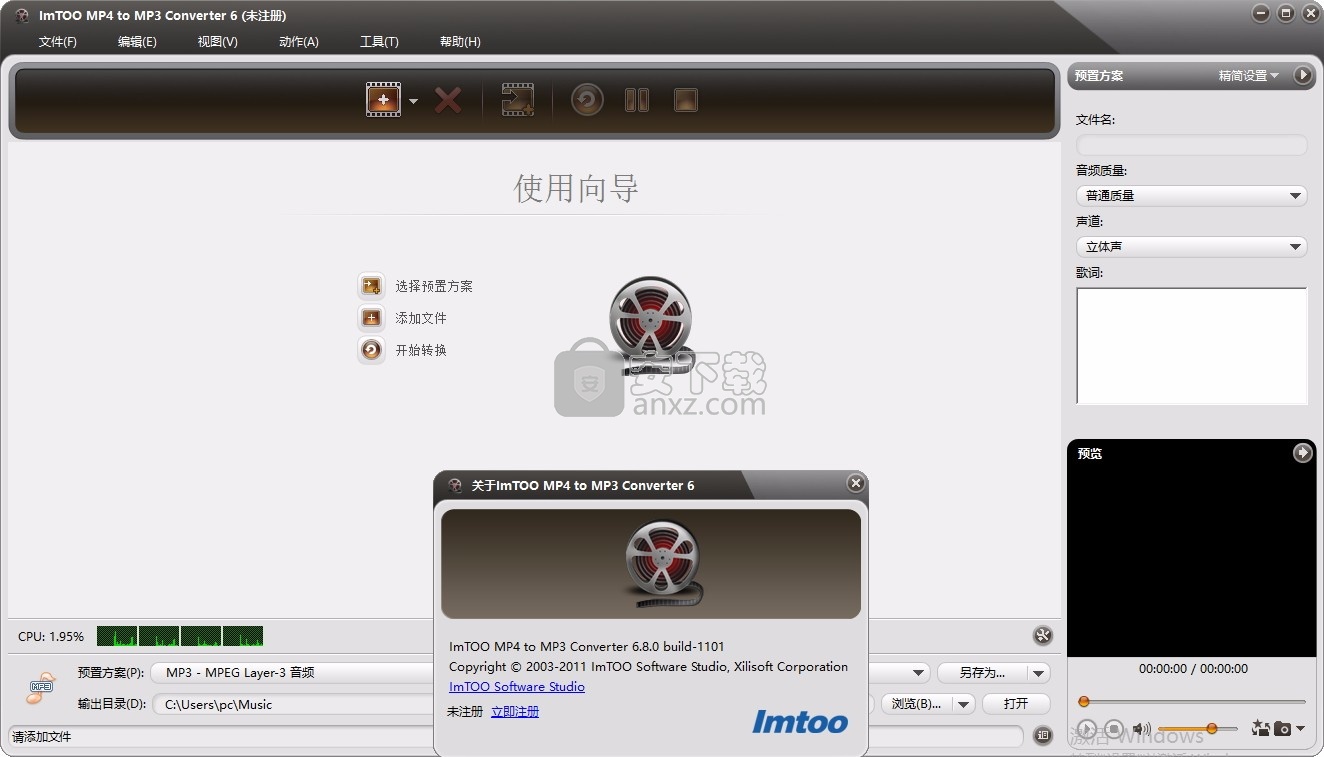This screenshot has height=757, width=1324.
Task: Click the camera snapshot icon under preview
Action: 1281,729
